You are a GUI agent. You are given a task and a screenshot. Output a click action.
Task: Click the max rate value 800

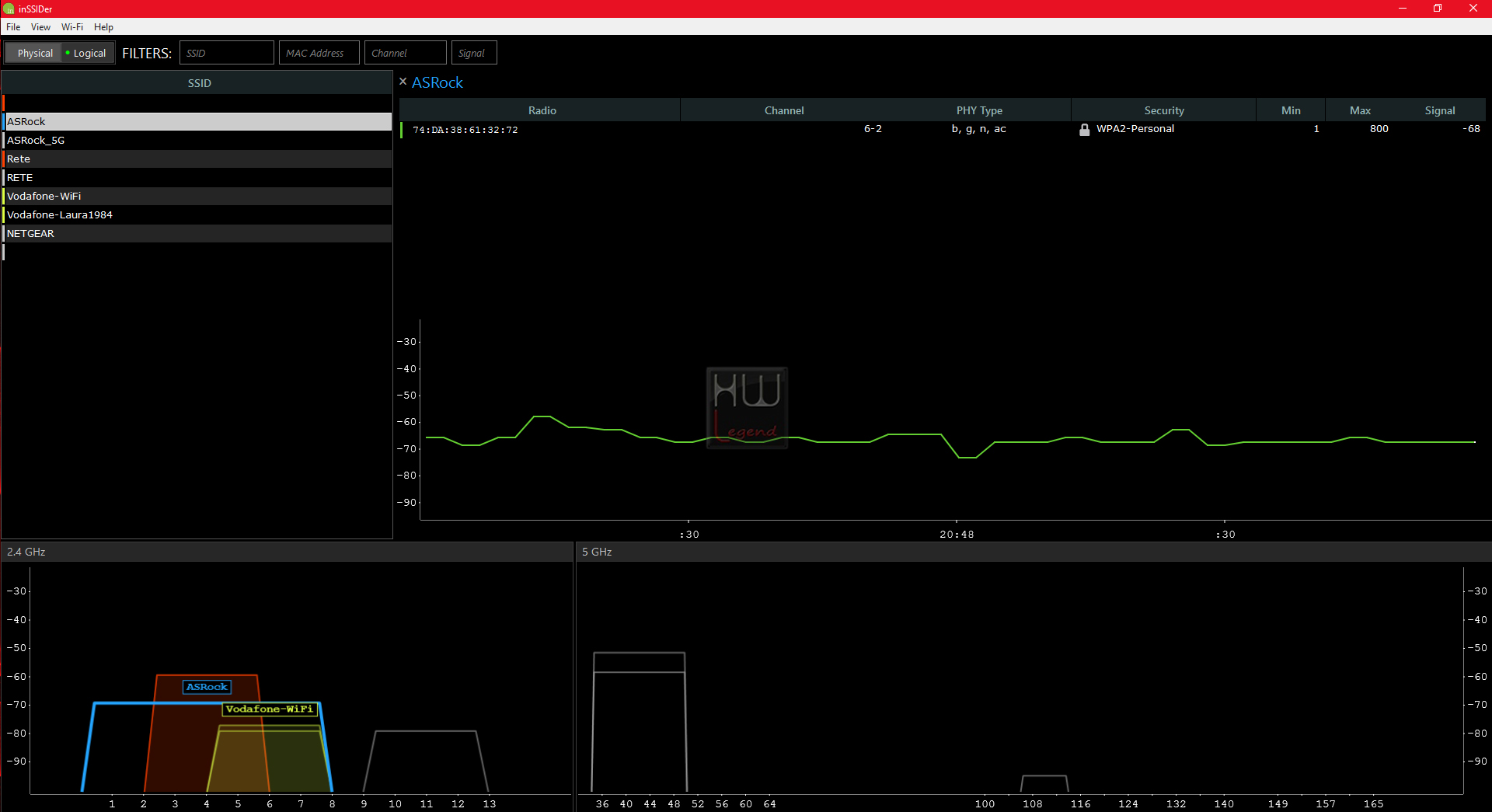coord(1379,129)
